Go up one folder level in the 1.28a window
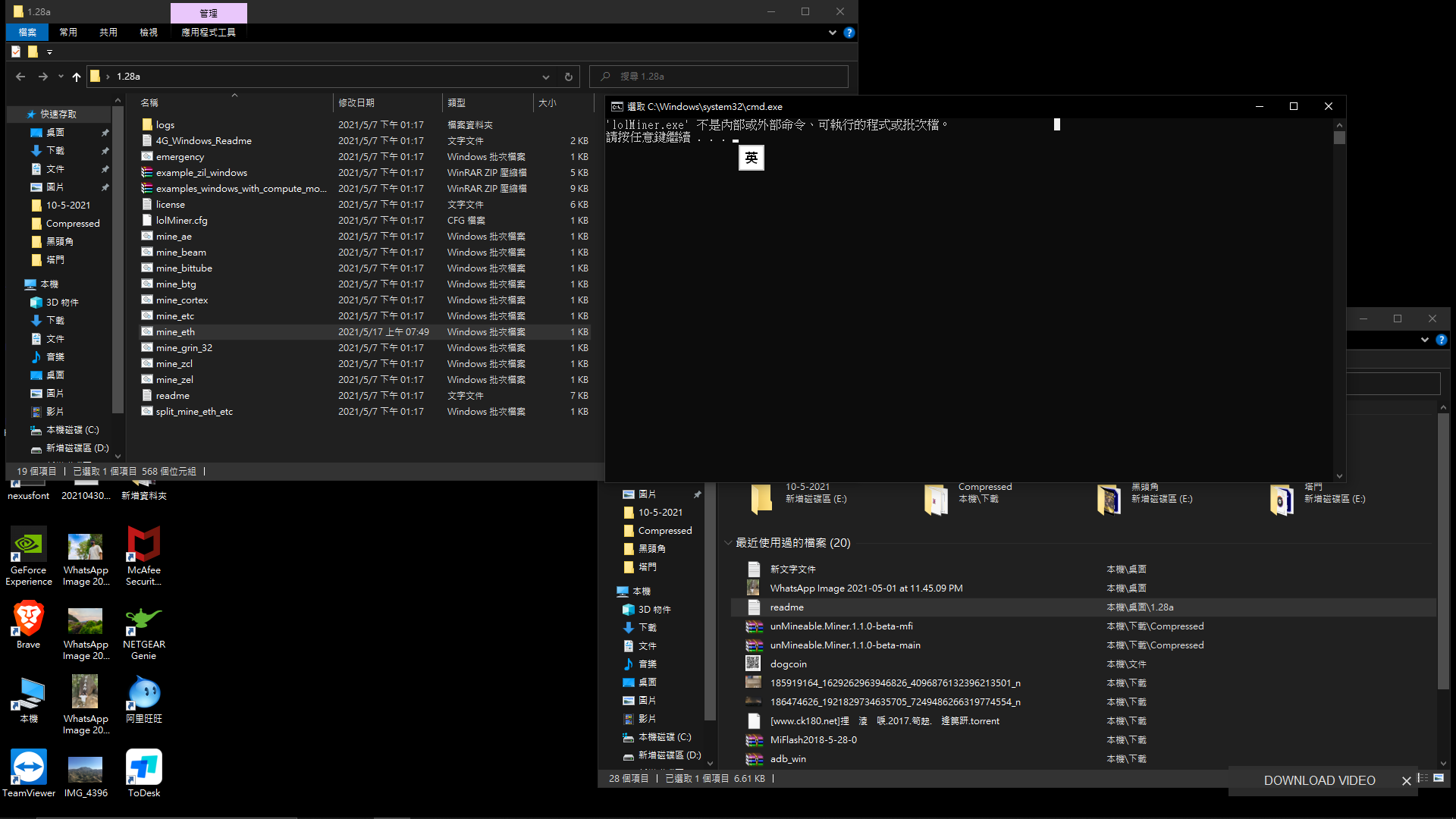 coord(77,77)
